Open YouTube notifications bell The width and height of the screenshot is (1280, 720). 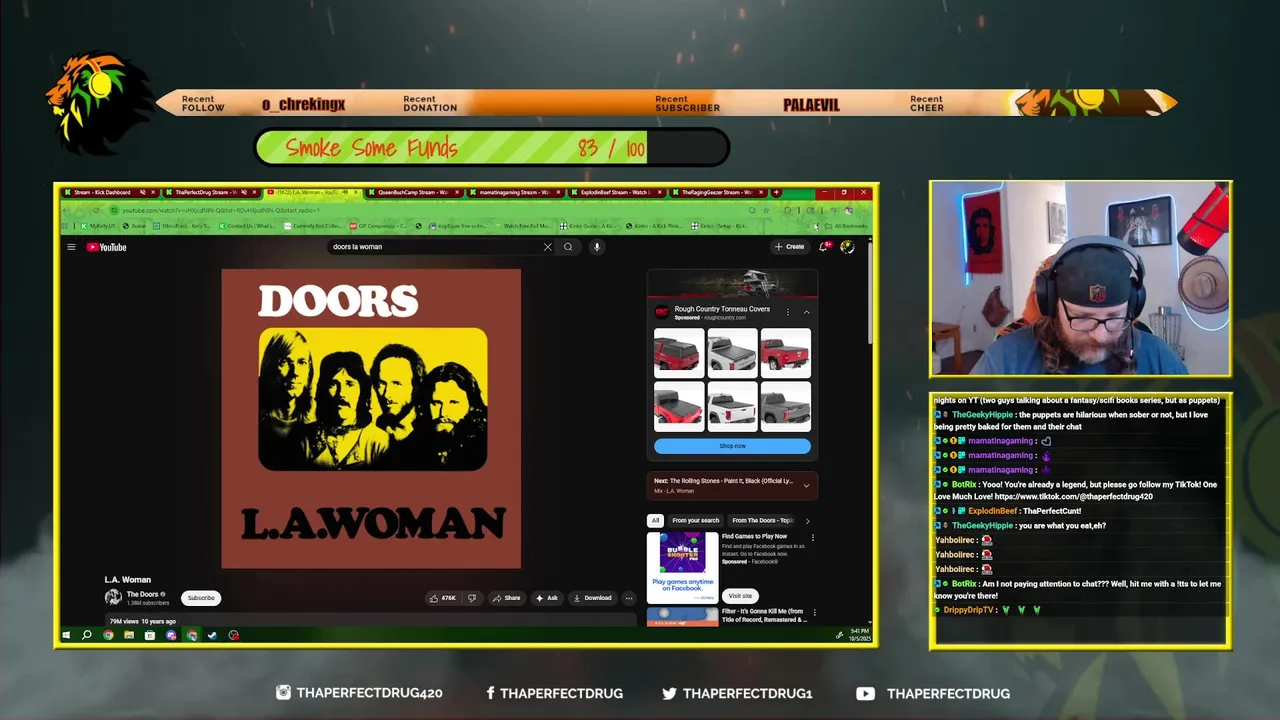point(824,246)
